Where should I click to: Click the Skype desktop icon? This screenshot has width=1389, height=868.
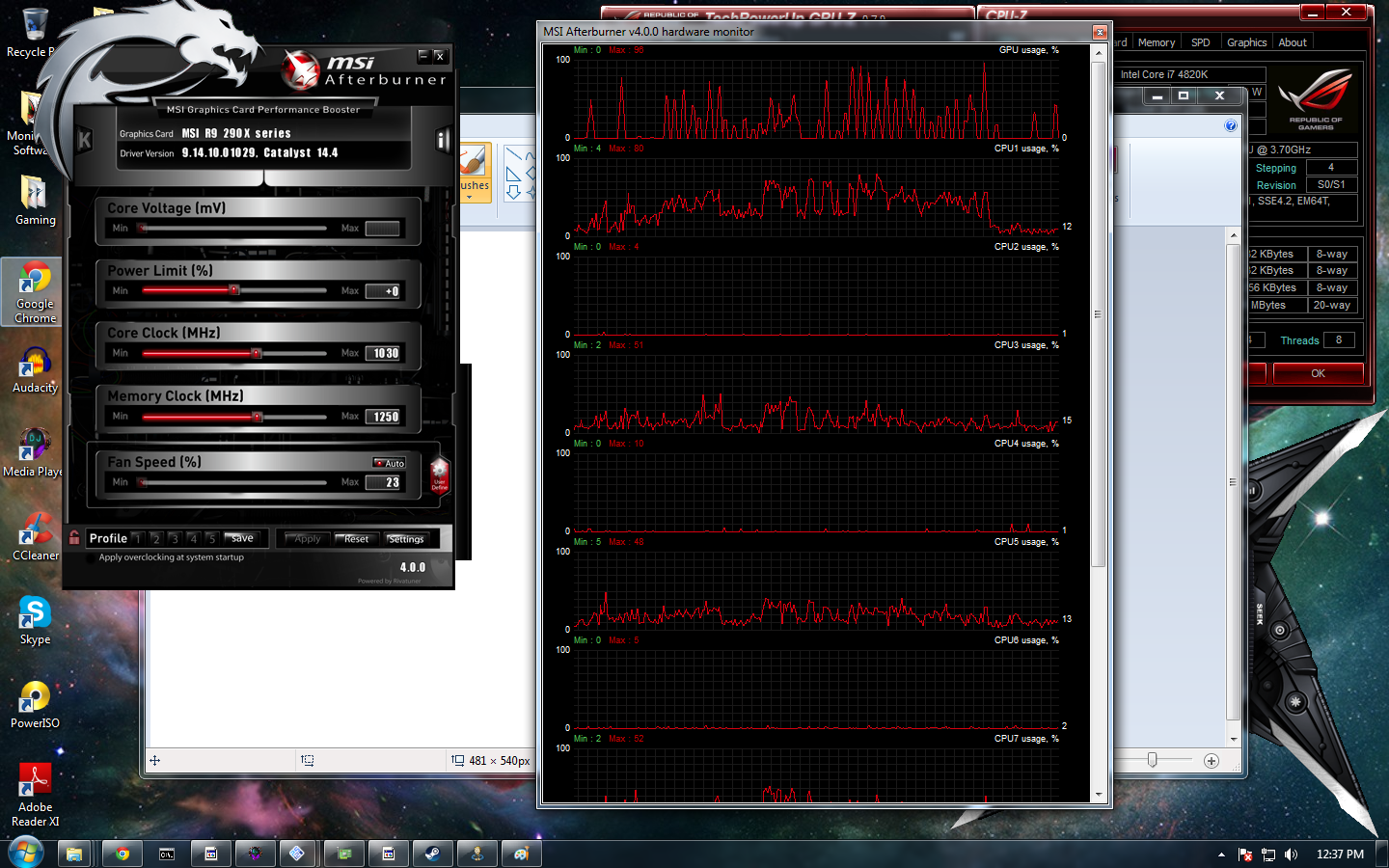36,620
